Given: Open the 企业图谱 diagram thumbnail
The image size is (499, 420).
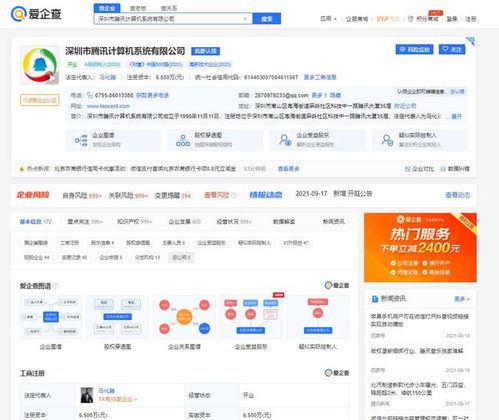Looking at the screenshot, I should coord(51,317).
